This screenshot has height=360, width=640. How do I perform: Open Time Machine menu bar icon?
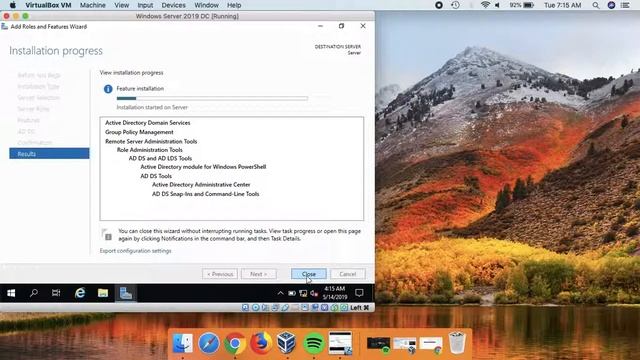coord(455,5)
